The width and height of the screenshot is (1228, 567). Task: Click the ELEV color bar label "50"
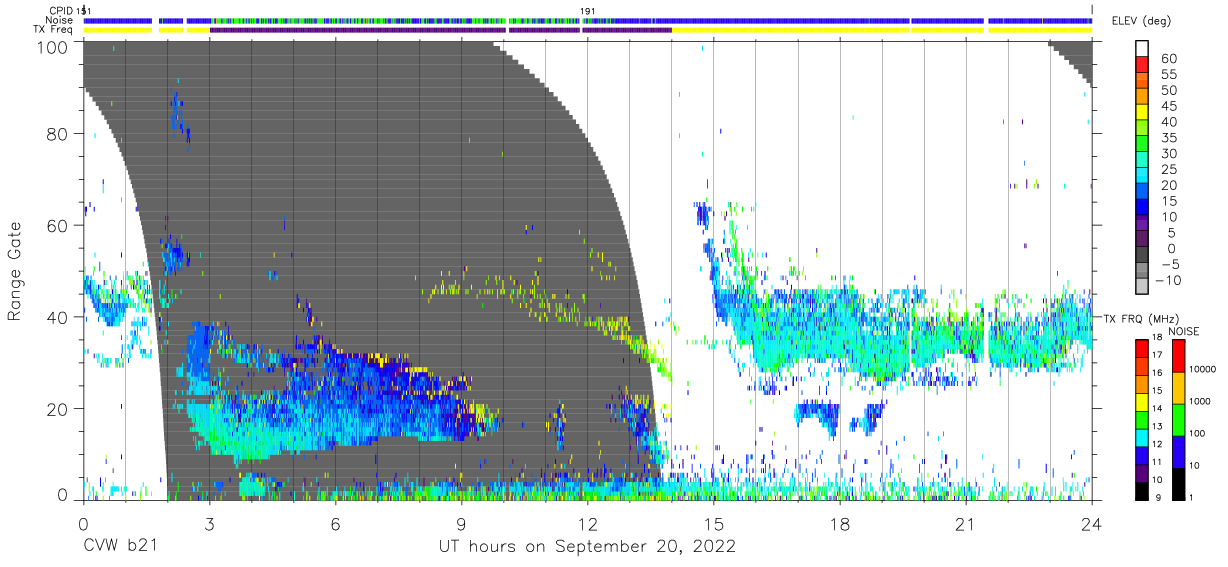point(1169,91)
